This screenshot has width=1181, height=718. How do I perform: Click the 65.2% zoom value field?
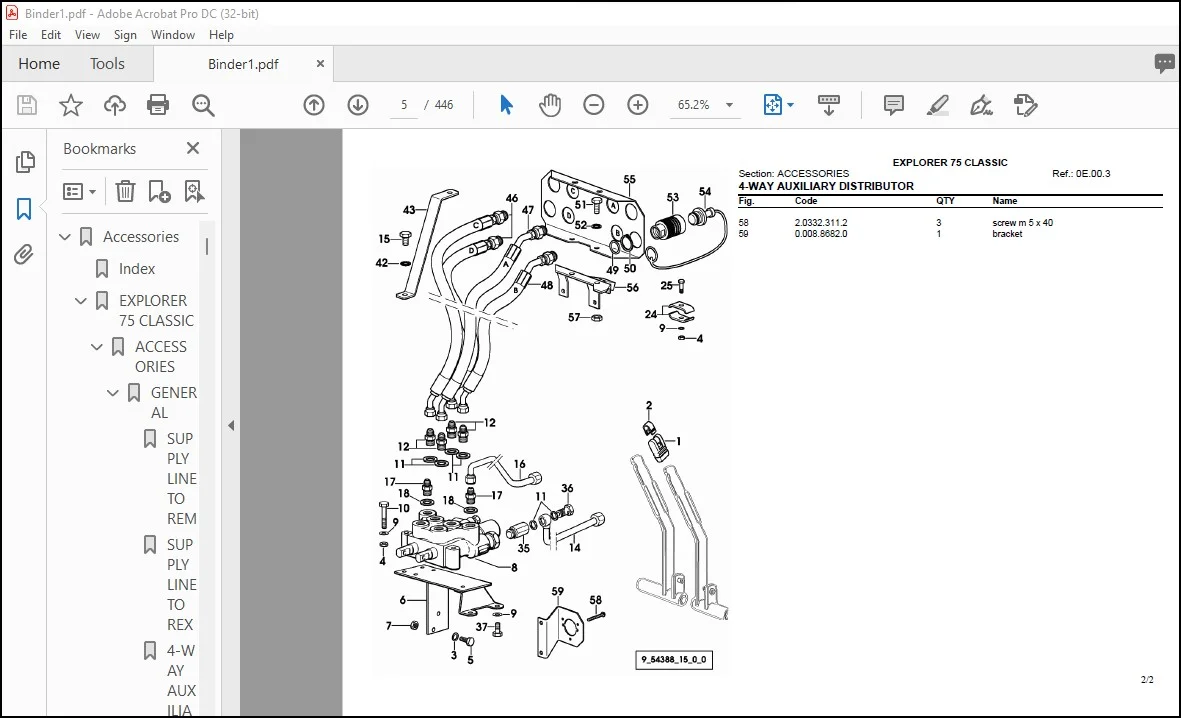[x=694, y=105]
